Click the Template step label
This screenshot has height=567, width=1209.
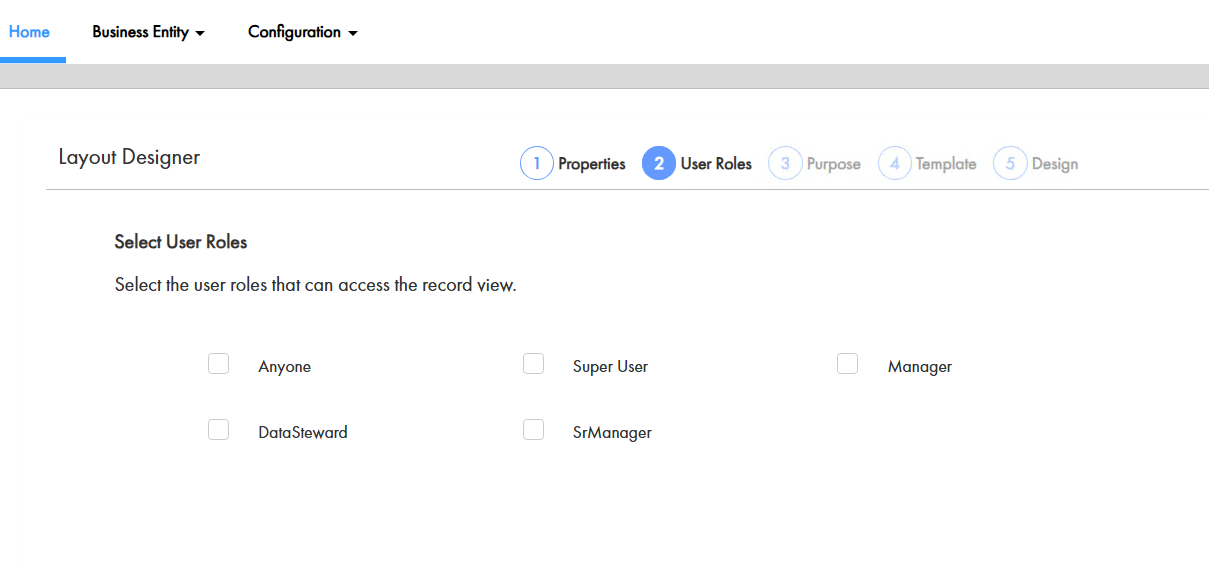point(946,164)
